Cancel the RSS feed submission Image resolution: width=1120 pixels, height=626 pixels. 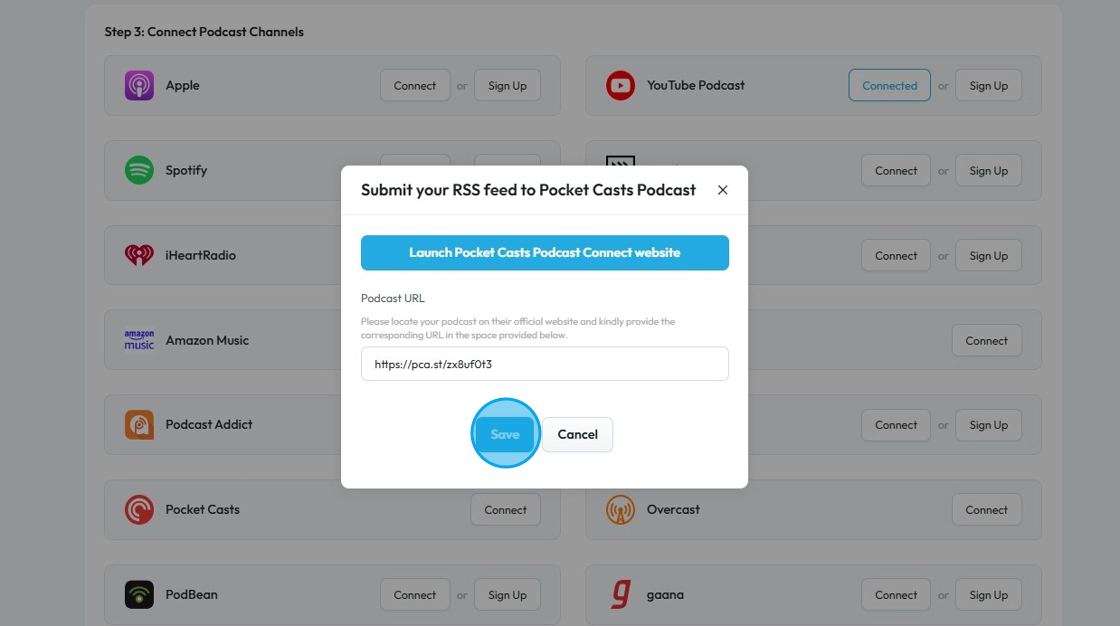pos(577,434)
